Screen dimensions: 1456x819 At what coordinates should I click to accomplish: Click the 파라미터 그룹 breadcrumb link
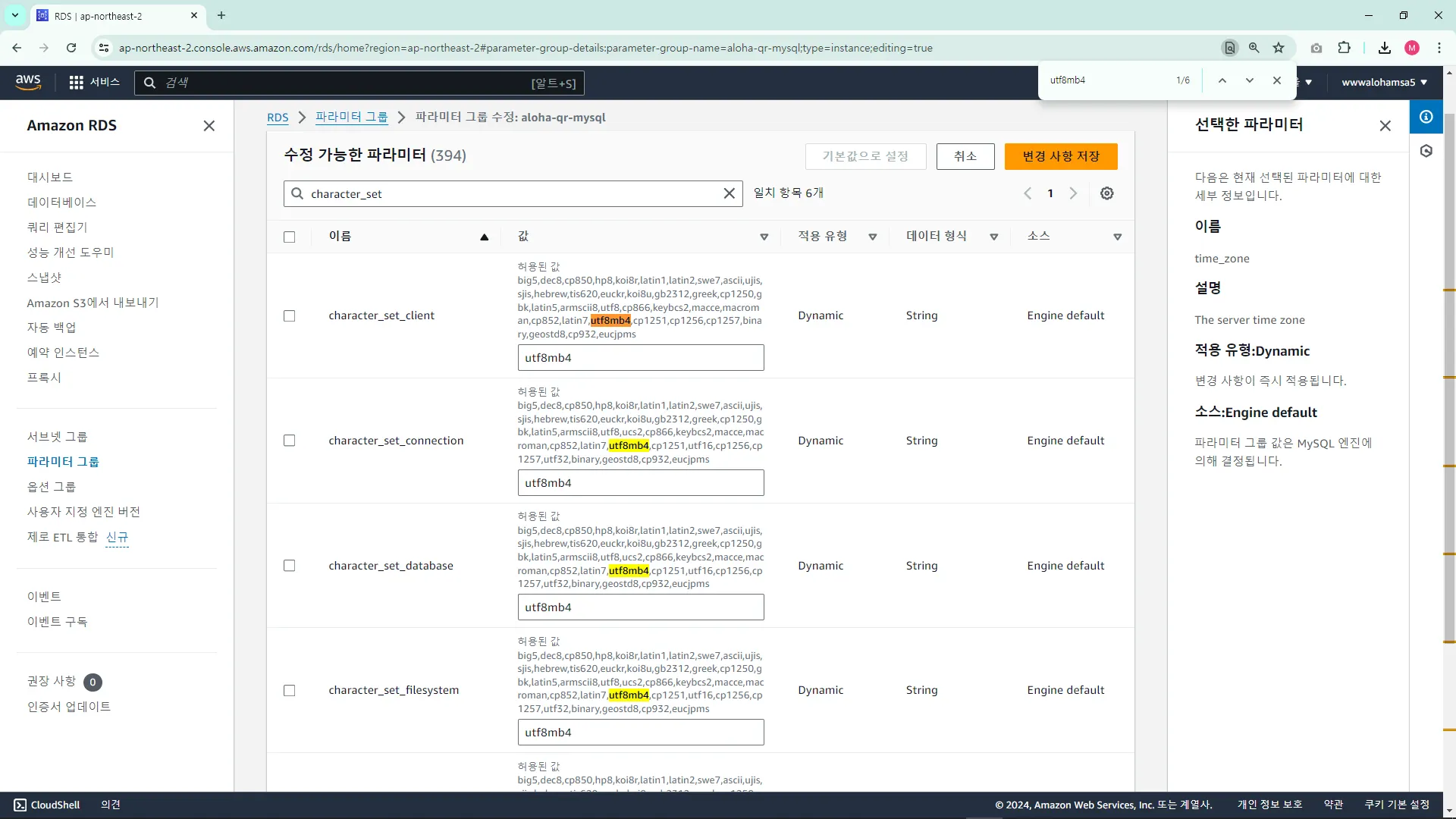pyautogui.click(x=351, y=118)
